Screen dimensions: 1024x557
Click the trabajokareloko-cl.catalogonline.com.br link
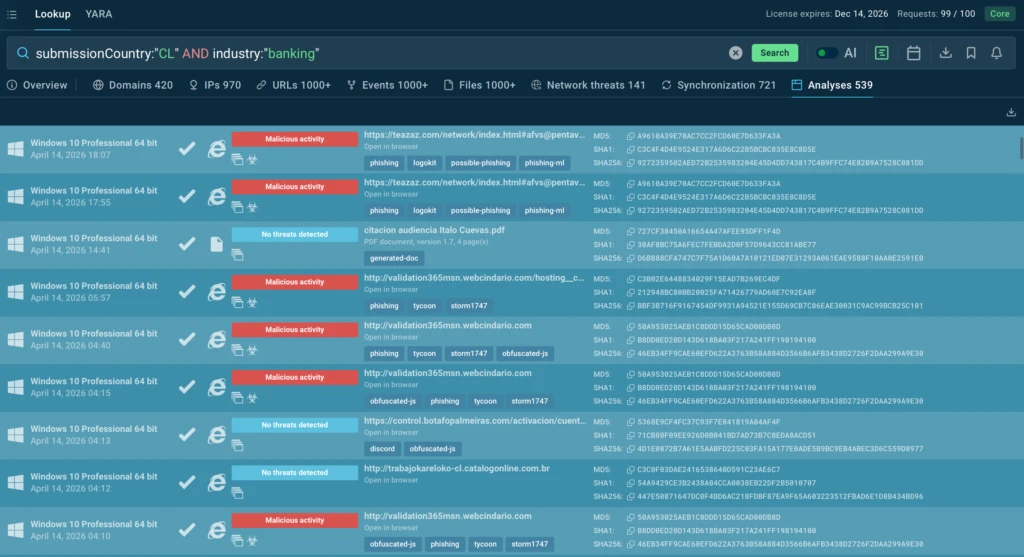click(x=457, y=468)
